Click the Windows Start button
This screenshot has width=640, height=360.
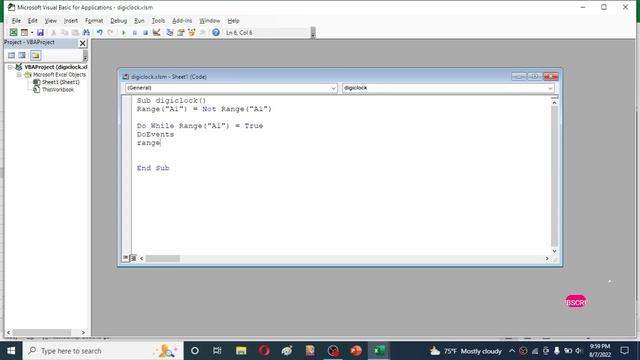(x=11, y=351)
